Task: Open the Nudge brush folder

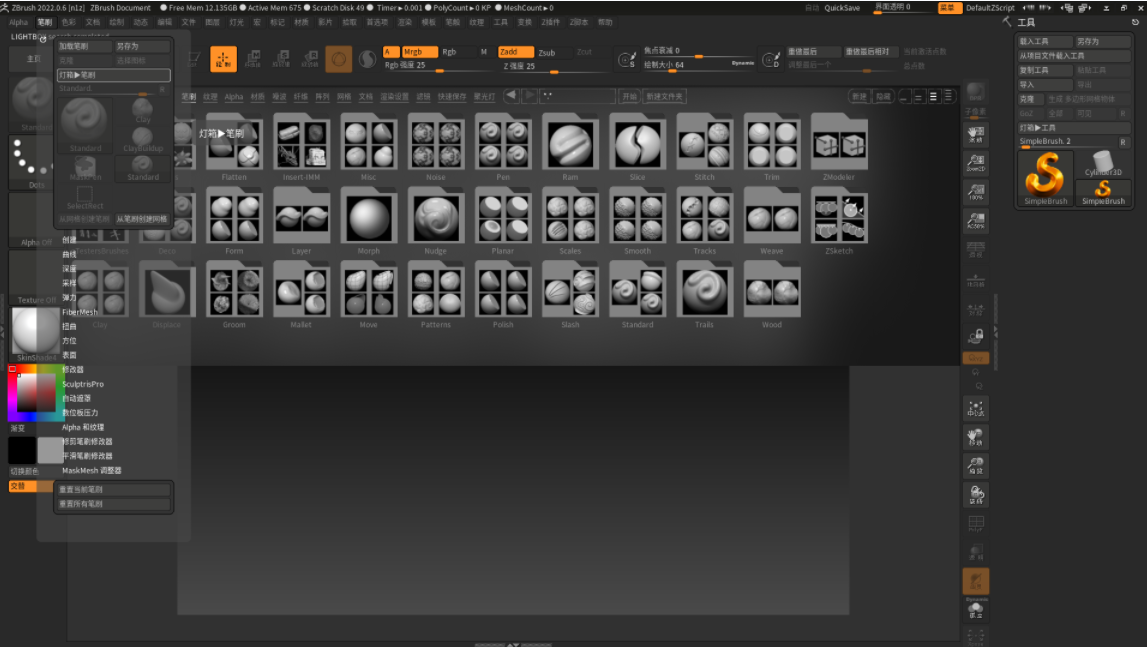Action: (435, 221)
